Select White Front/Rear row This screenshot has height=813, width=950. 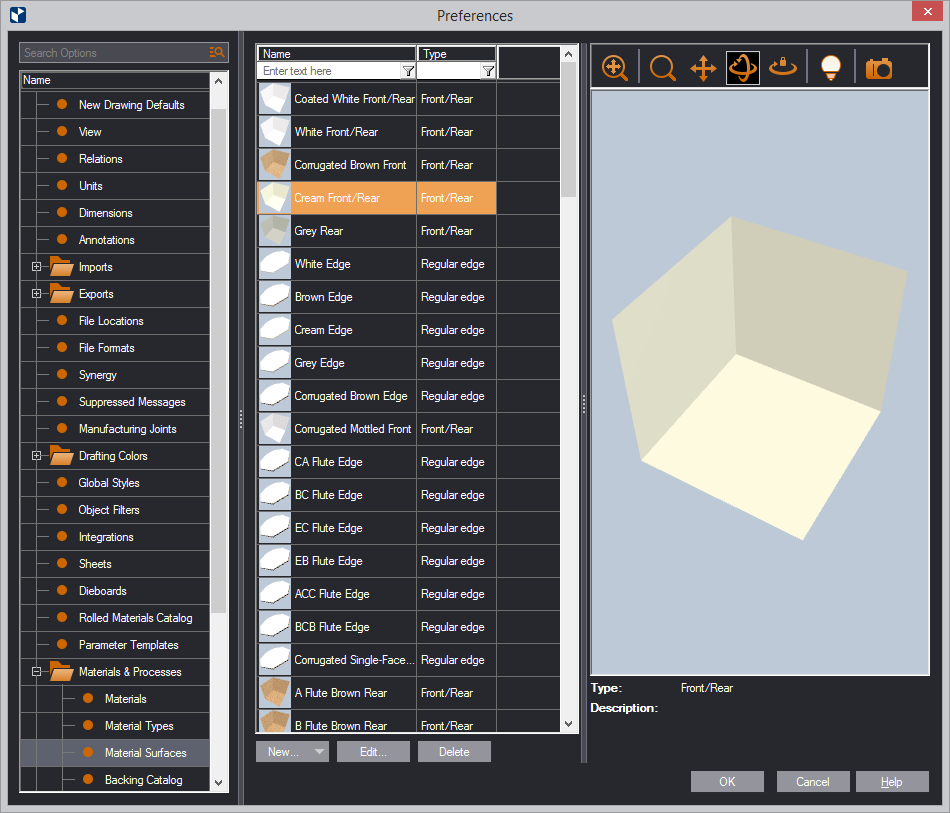pos(377,132)
